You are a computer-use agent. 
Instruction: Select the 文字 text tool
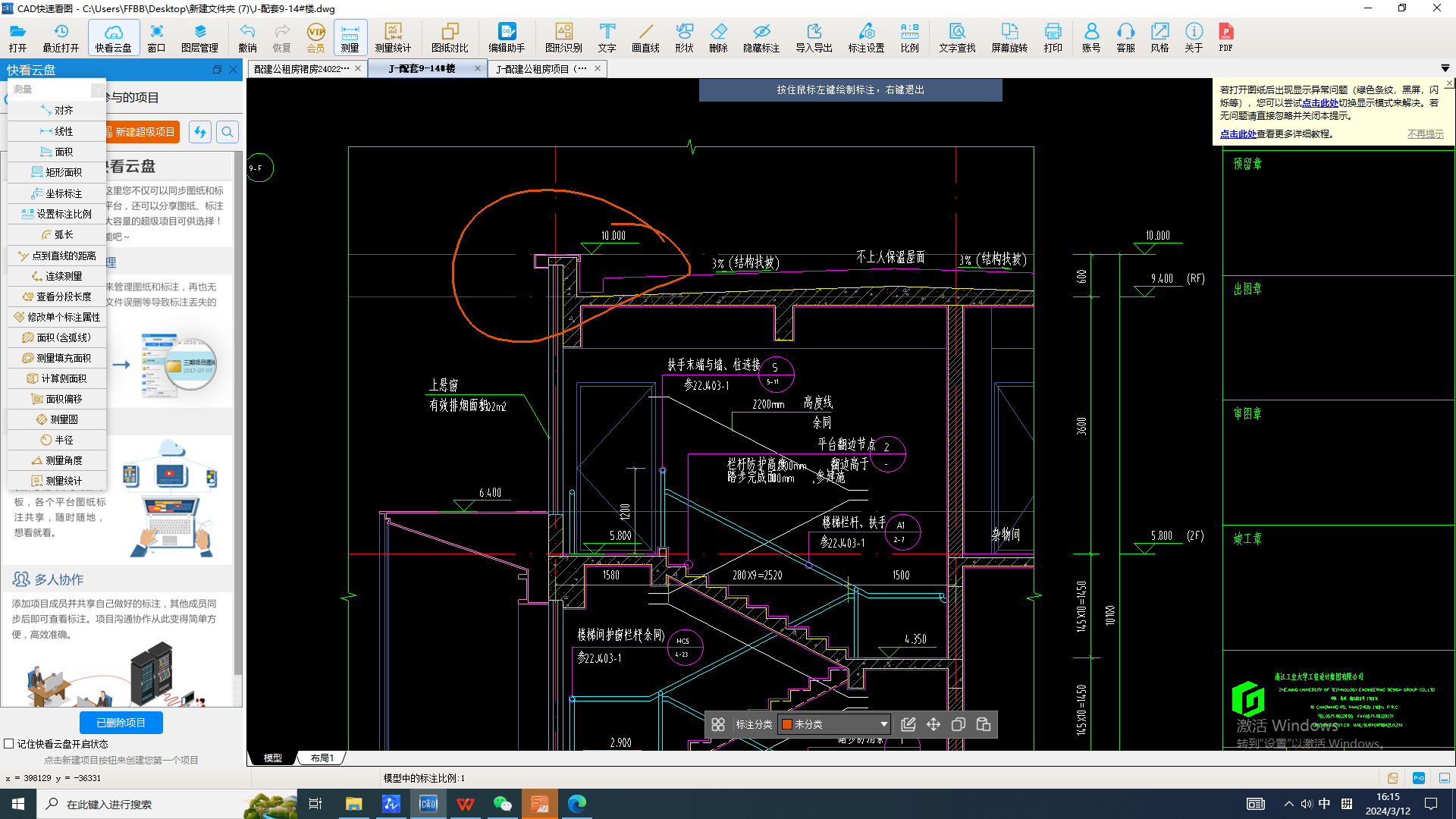pos(607,37)
